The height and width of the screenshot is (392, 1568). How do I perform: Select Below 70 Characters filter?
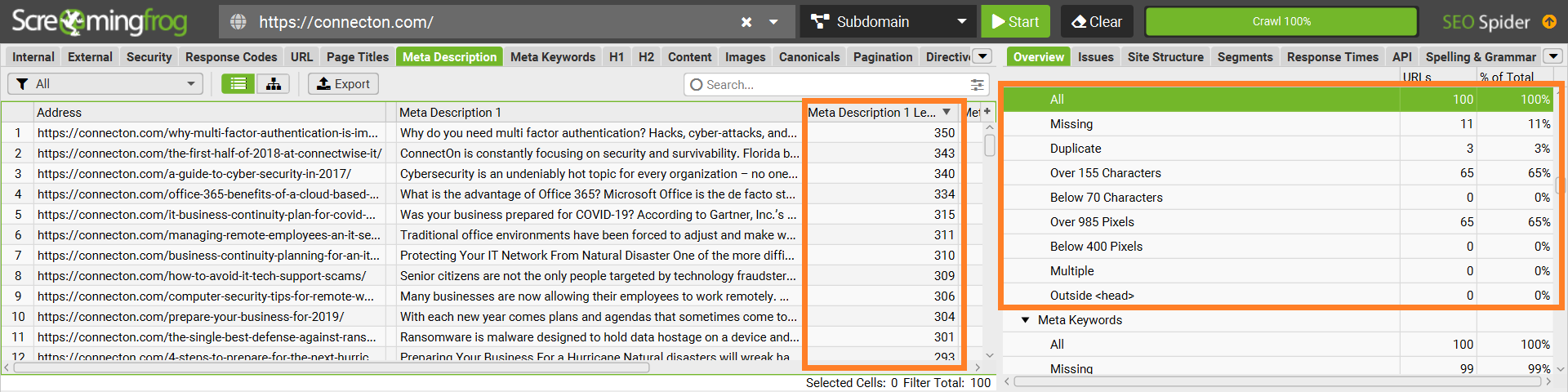coord(1280,197)
